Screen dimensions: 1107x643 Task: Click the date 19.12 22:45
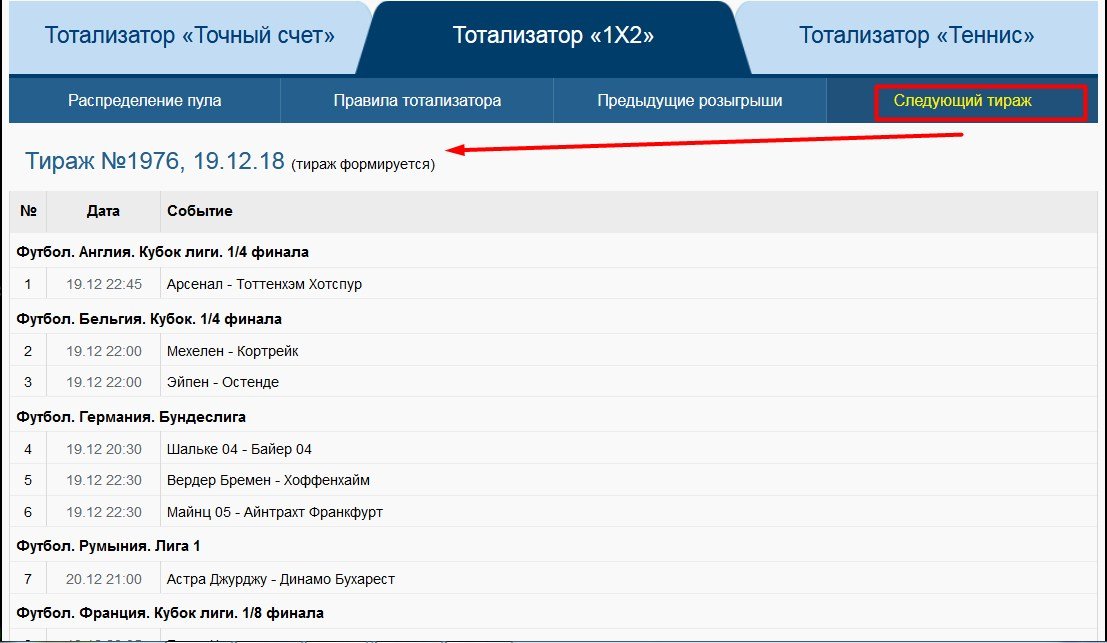[104, 284]
